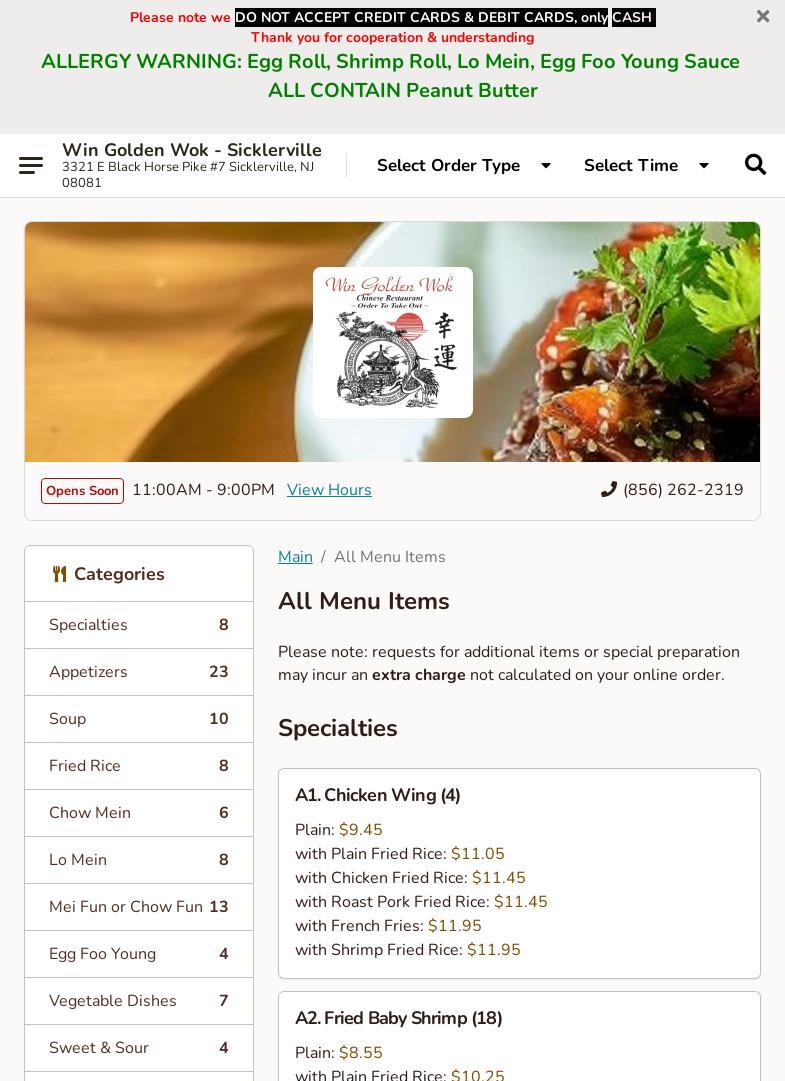Open the Egg Foo Young category
The width and height of the screenshot is (785, 1081).
pyautogui.click(x=139, y=953)
